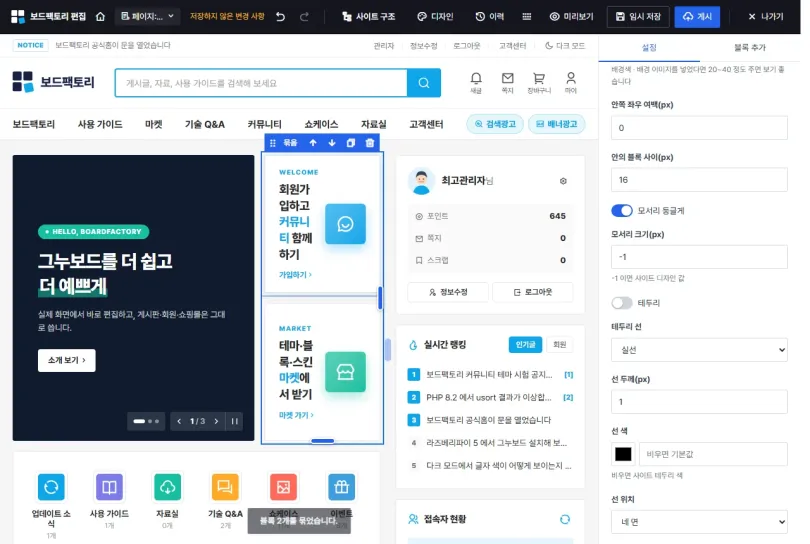This screenshot has height=544, width=810.
Task: Follow the 가입하기 link
Action: tap(295, 275)
